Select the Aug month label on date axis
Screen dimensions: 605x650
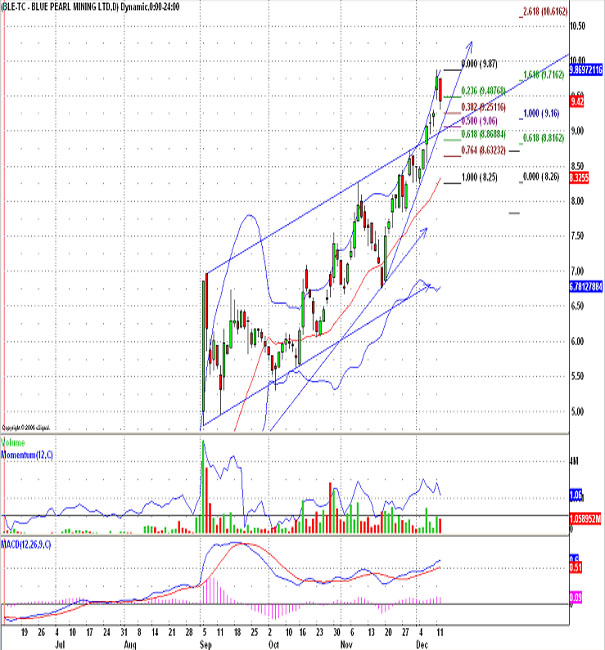pos(130,645)
